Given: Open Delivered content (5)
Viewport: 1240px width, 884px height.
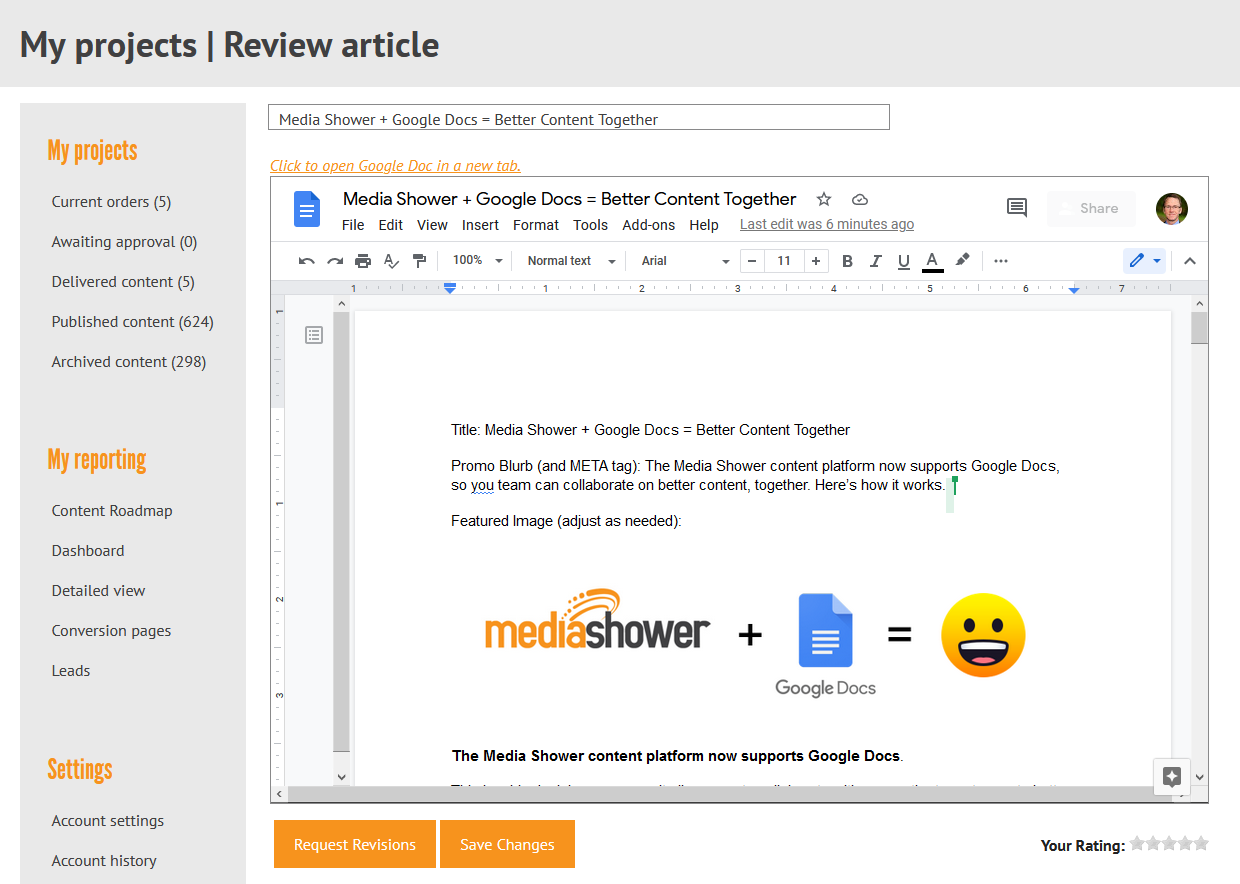Looking at the screenshot, I should pyautogui.click(x=123, y=282).
